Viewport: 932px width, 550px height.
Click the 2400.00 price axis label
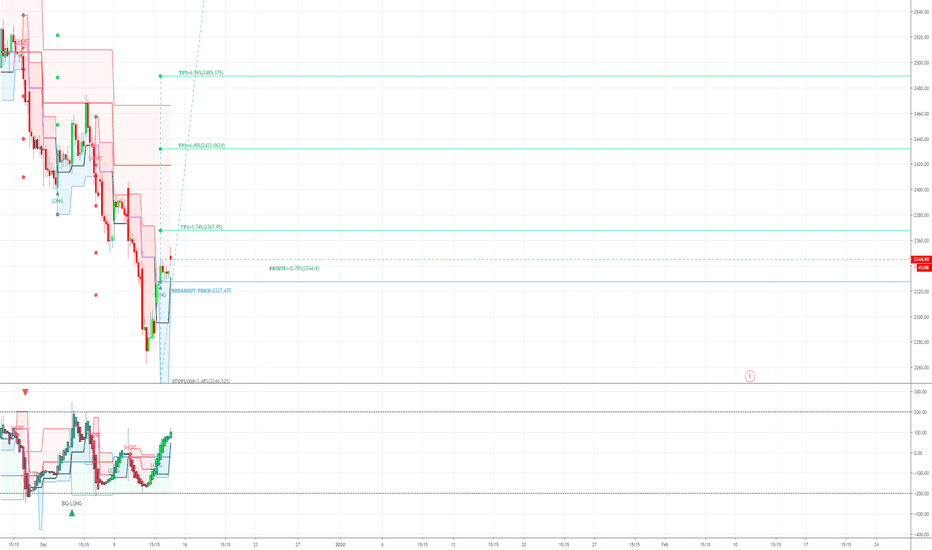pyautogui.click(x=921, y=190)
